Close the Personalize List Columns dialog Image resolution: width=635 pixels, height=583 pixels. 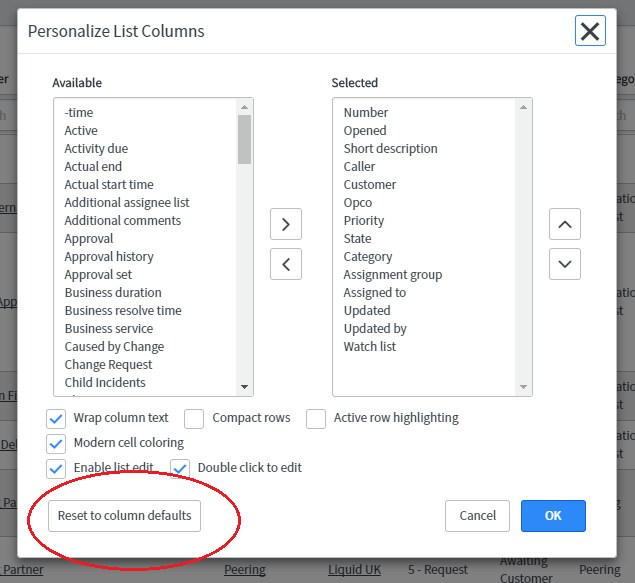click(x=590, y=31)
